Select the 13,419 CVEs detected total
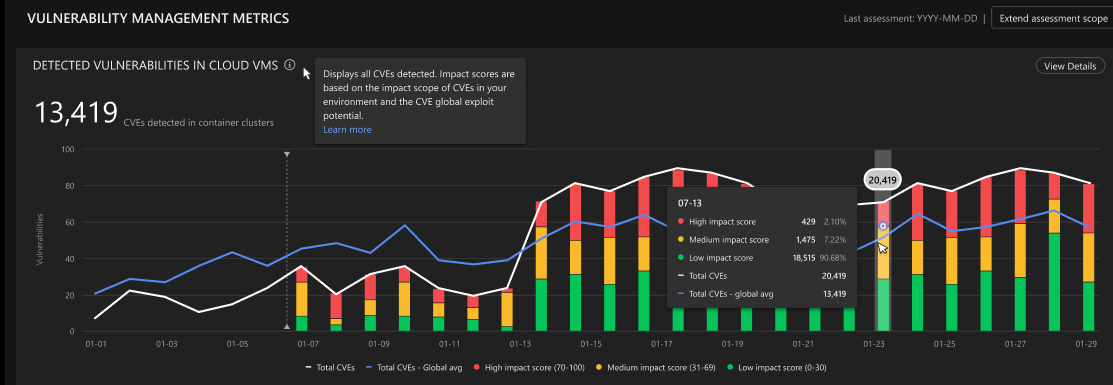This screenshot has width=1113, height=385. (x=76, y=112)
